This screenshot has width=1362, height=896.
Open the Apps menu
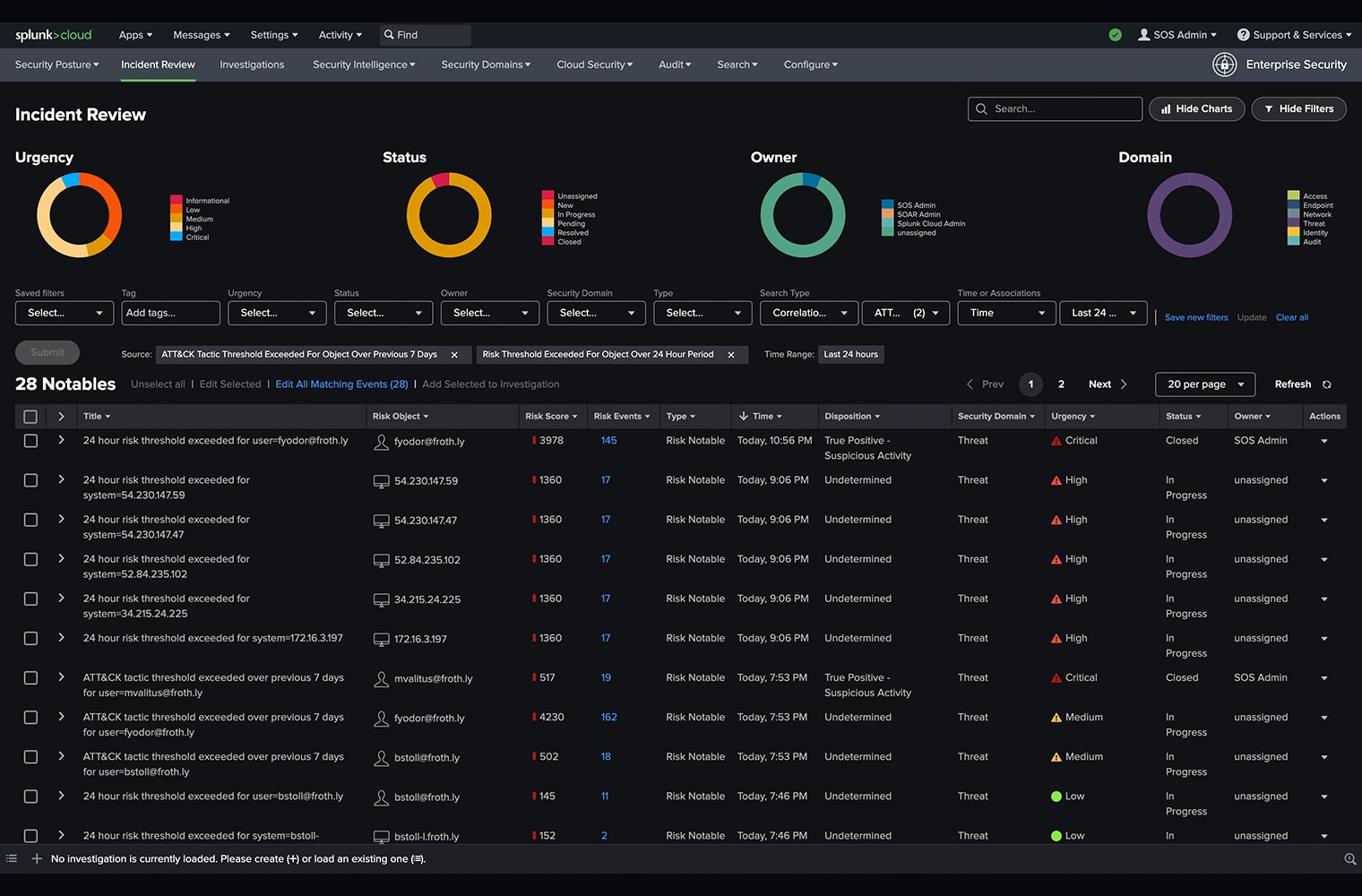pyautogui.click(x=135, y=35)
